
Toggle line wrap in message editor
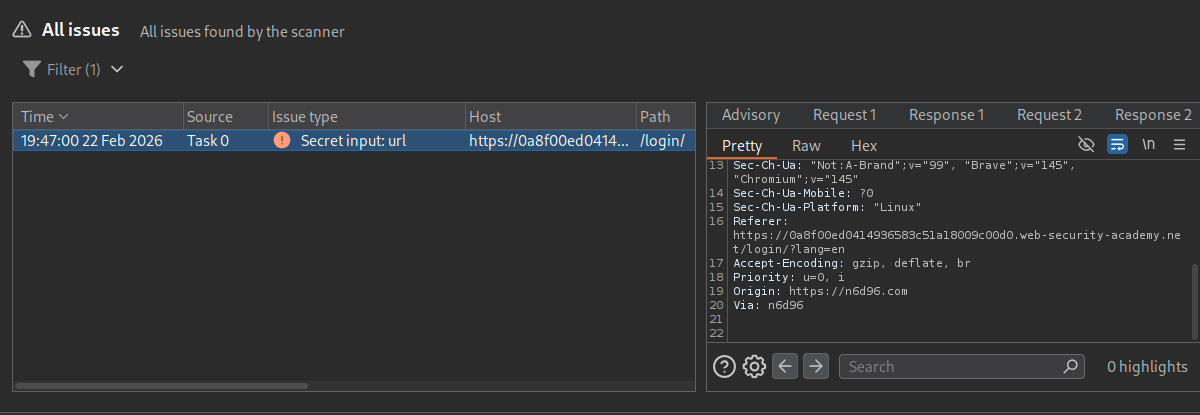[1118, 145]
